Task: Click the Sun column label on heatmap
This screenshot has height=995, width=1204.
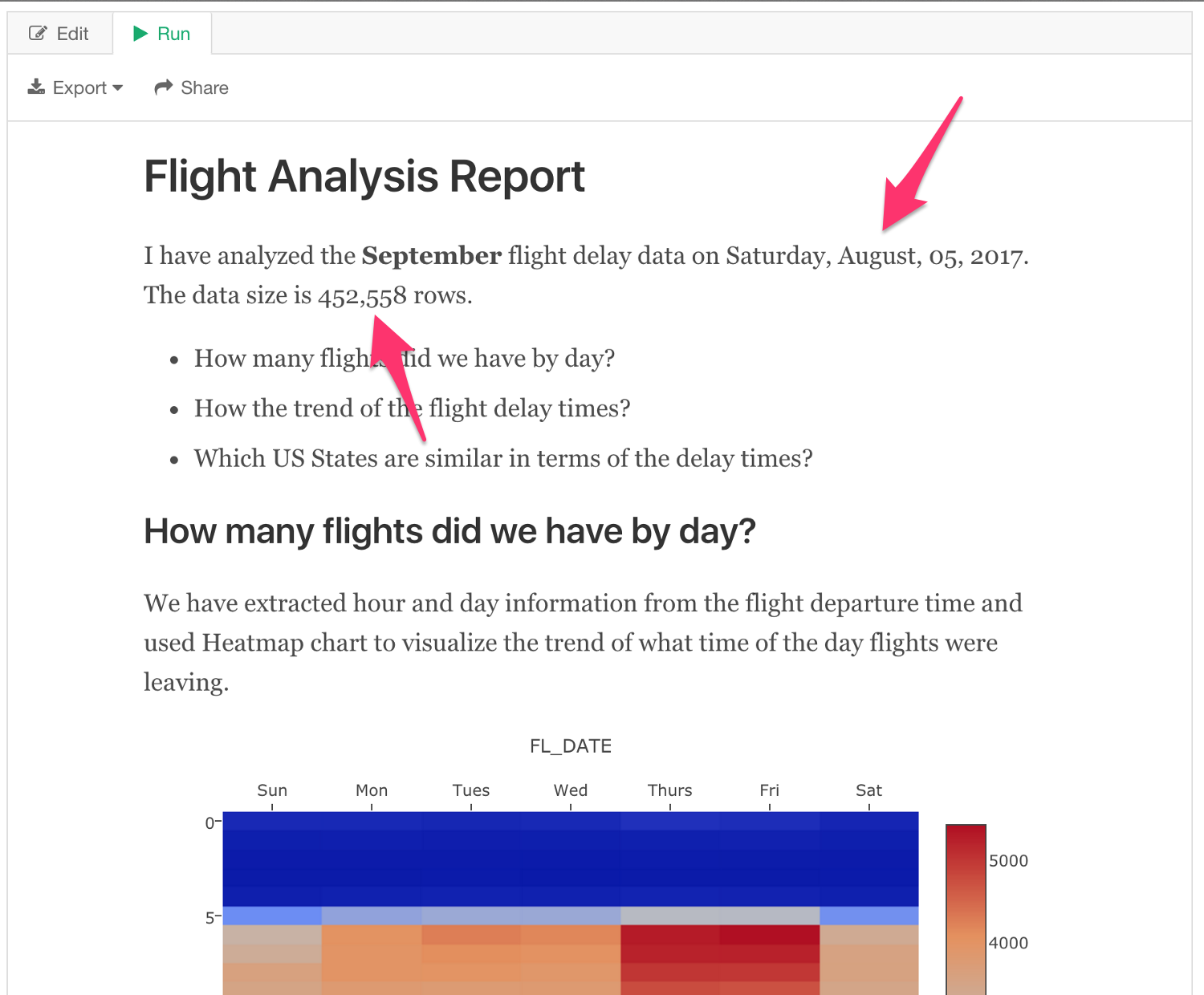Action: tap(272, 790)
